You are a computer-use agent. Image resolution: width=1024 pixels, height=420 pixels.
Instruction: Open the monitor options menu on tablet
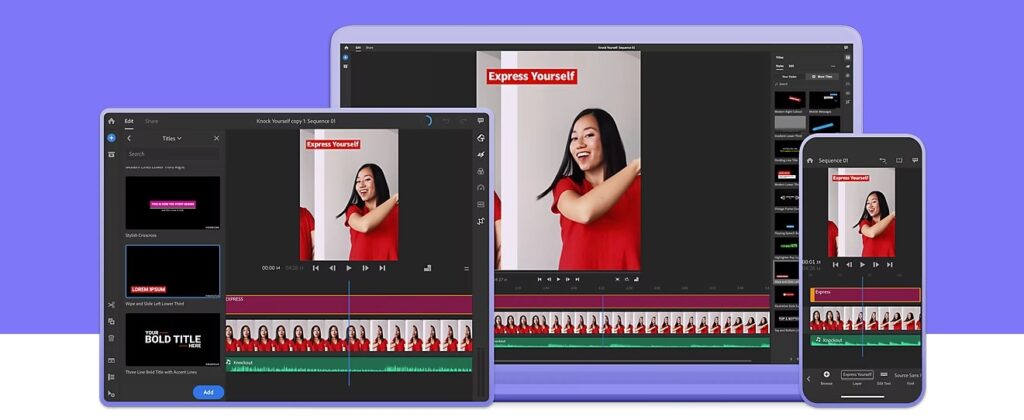[466, 268]
